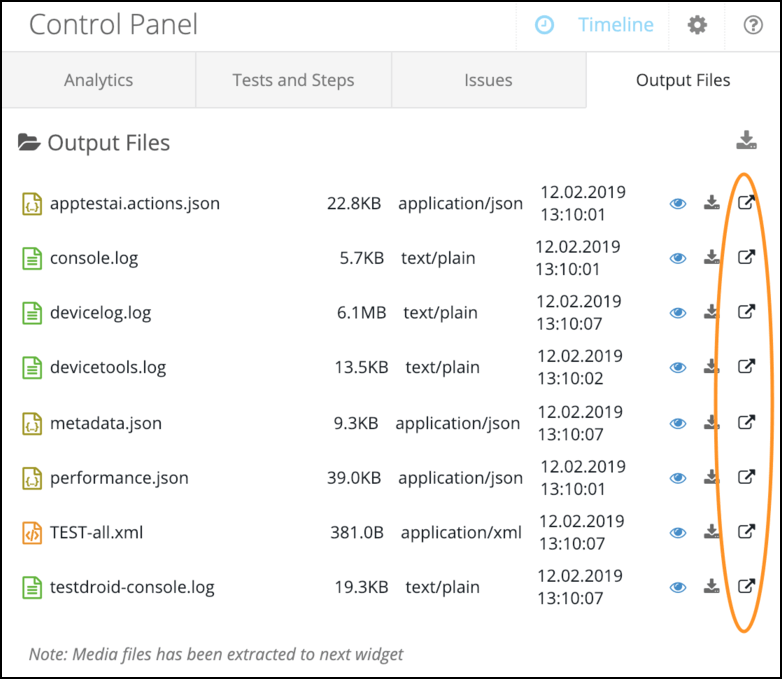This screenshot has width=782, height=679.
Task: Open metadata.json in external window
Action: (746, 422)
